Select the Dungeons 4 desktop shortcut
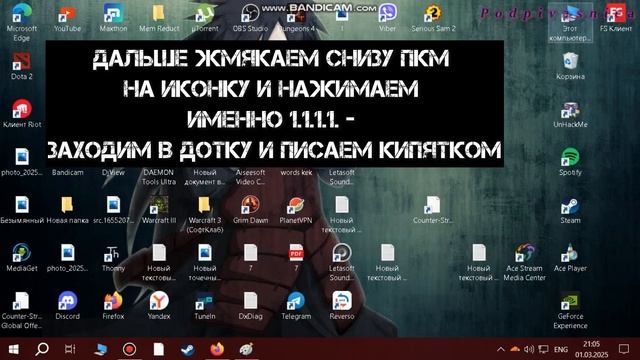The height and width of the screenshot is (360, 640). [x=296, y=19]
